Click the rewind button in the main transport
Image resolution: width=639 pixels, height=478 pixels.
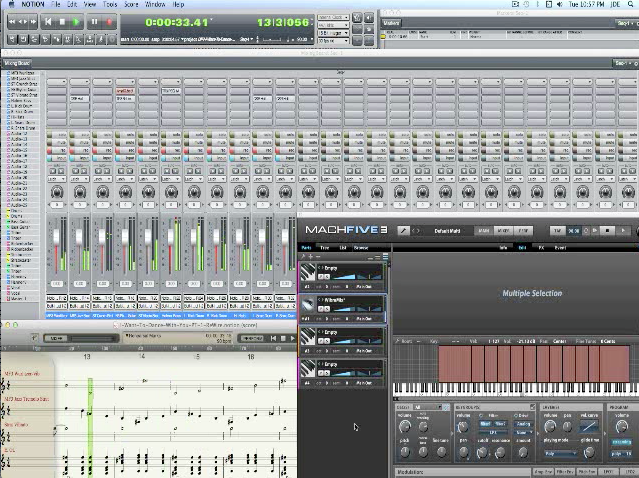point(12,22)
